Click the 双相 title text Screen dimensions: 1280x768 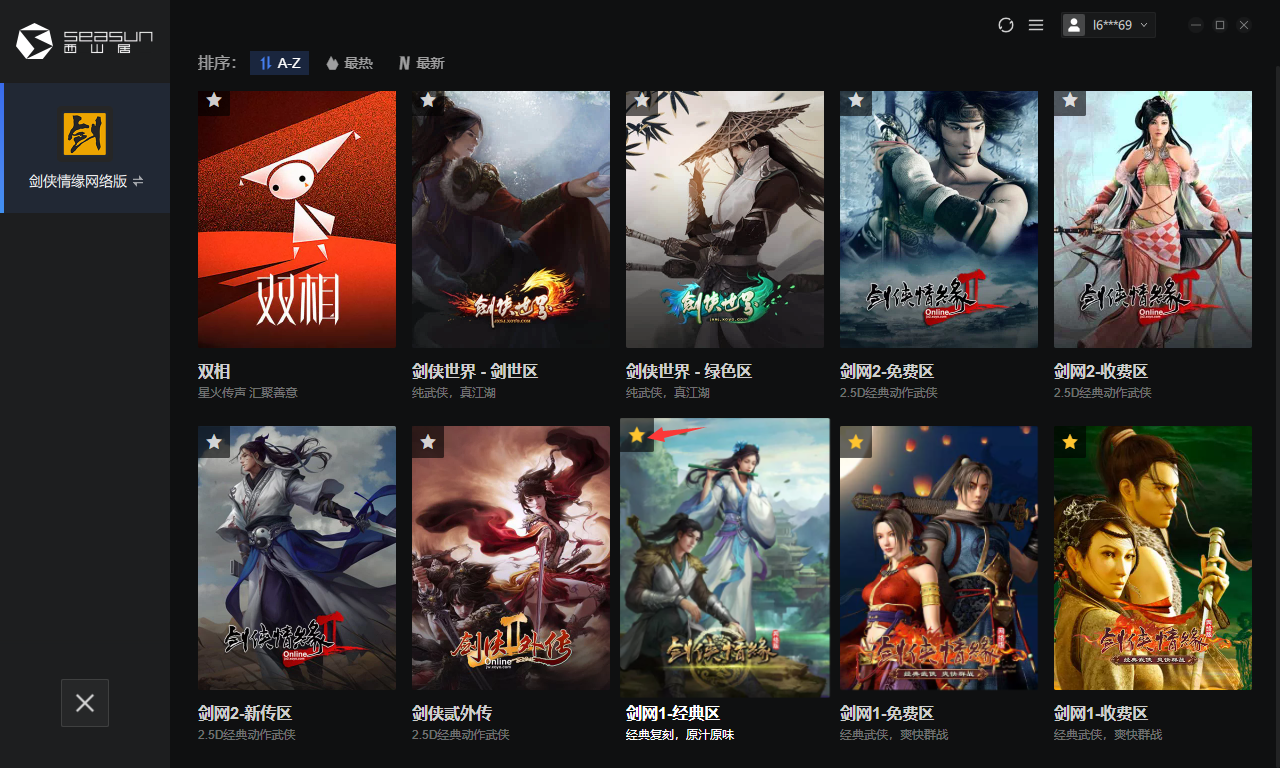214,371
